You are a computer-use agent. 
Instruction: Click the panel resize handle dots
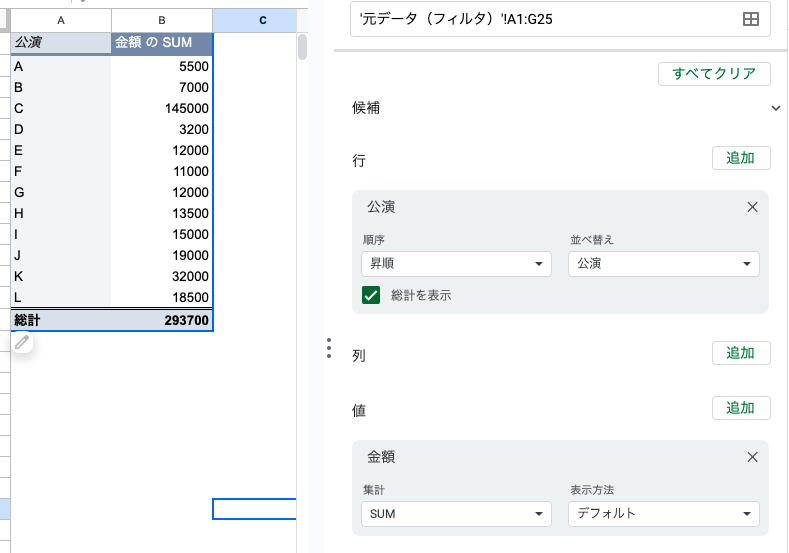329,348
